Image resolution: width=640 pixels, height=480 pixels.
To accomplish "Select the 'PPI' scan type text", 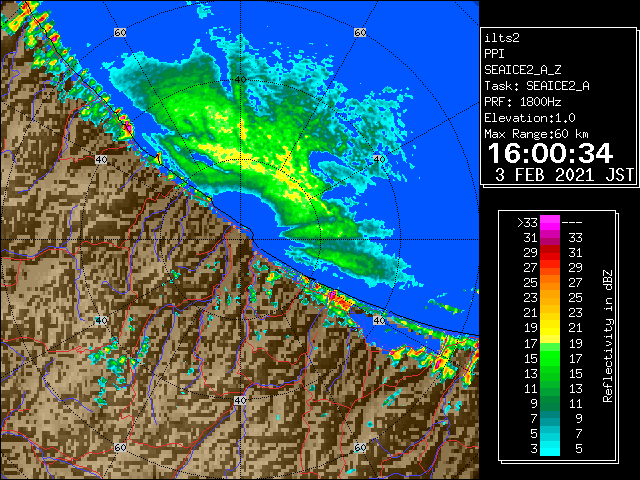I will tap(494, 54).
